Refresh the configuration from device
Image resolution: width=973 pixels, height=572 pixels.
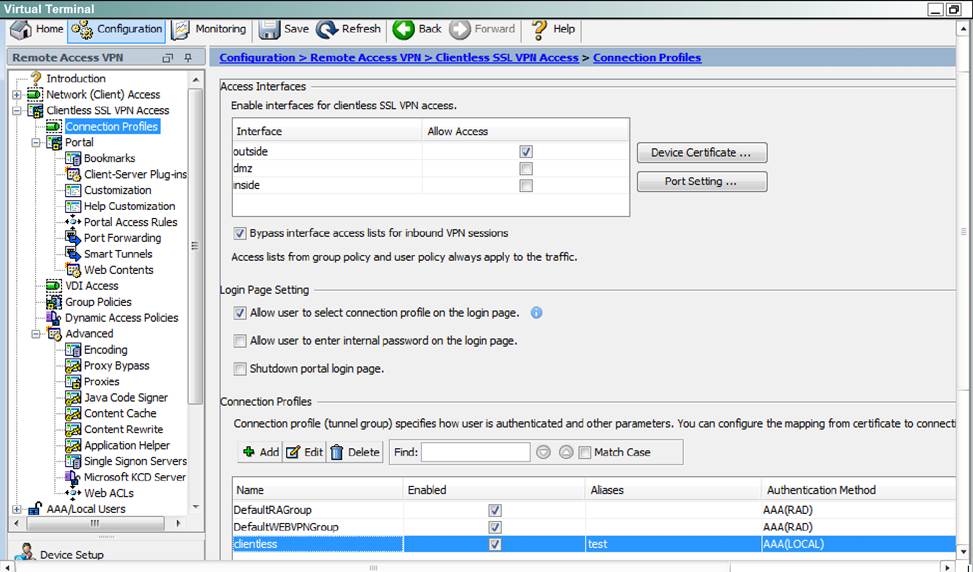pos(348,29)
